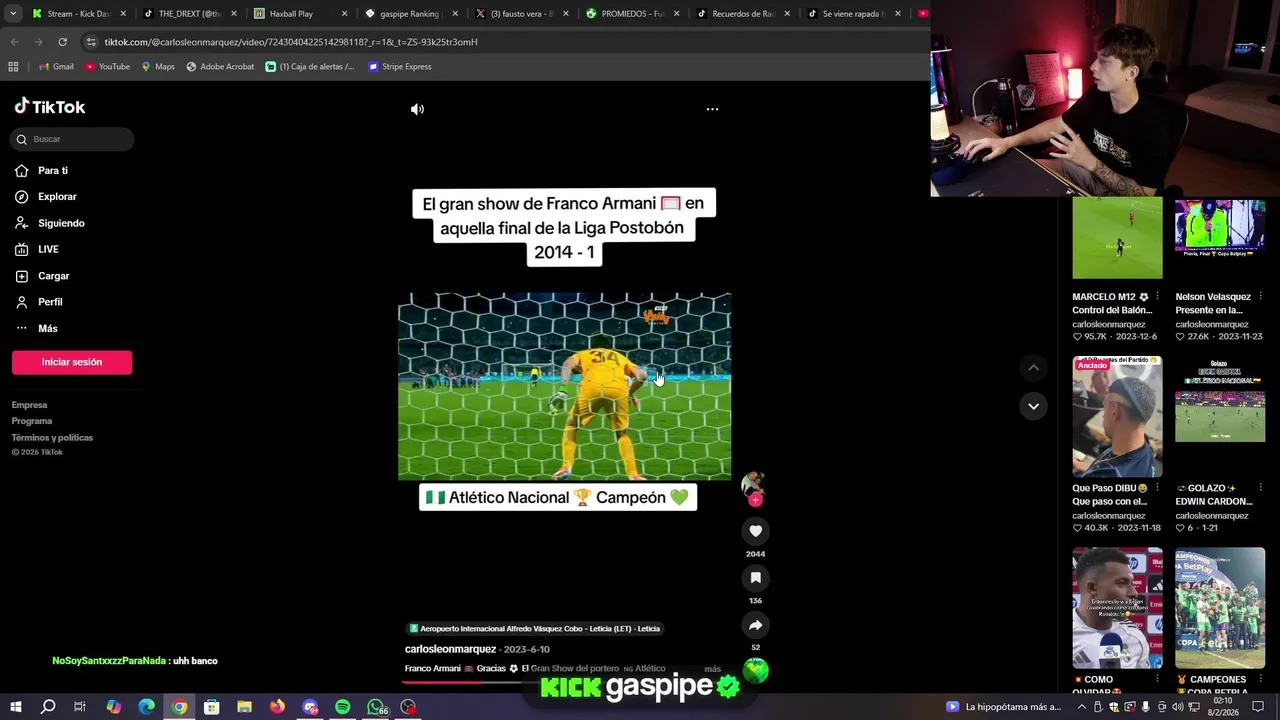Share the video with the arrow icon
Screen dimensions: 1280x720
pyautogui.click(x=755, y=625)
